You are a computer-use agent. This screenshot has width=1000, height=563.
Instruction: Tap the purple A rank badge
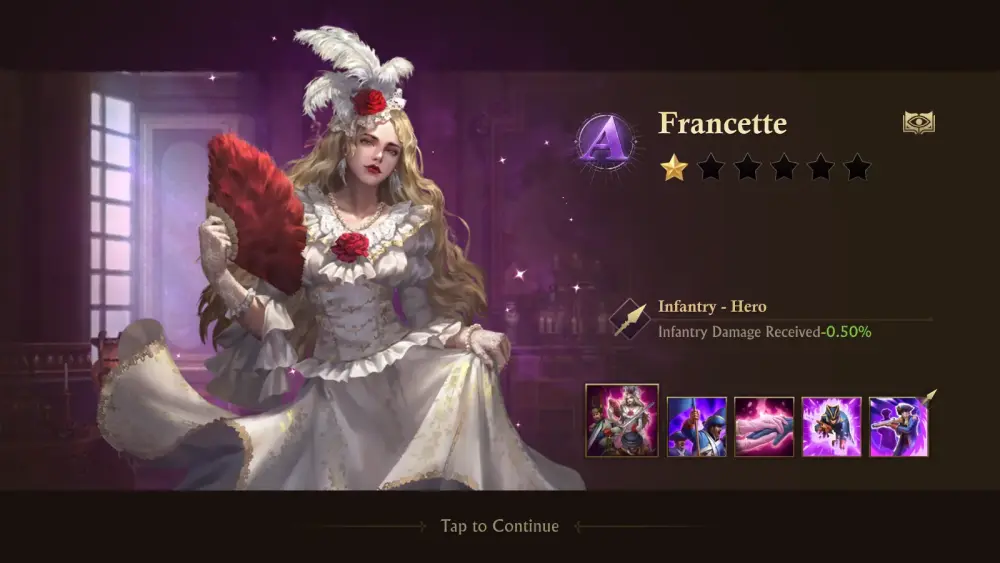pos(605,143)
